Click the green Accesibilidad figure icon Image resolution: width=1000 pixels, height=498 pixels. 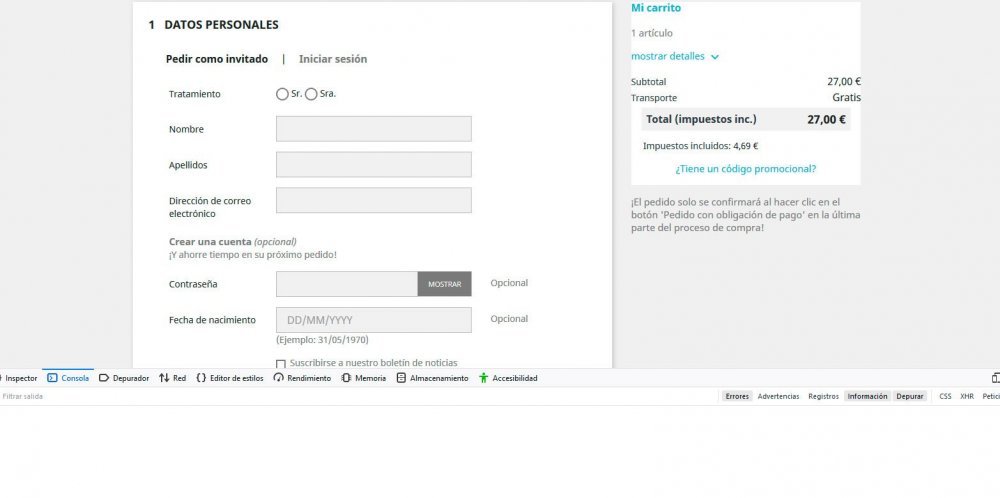click(483, 378)
